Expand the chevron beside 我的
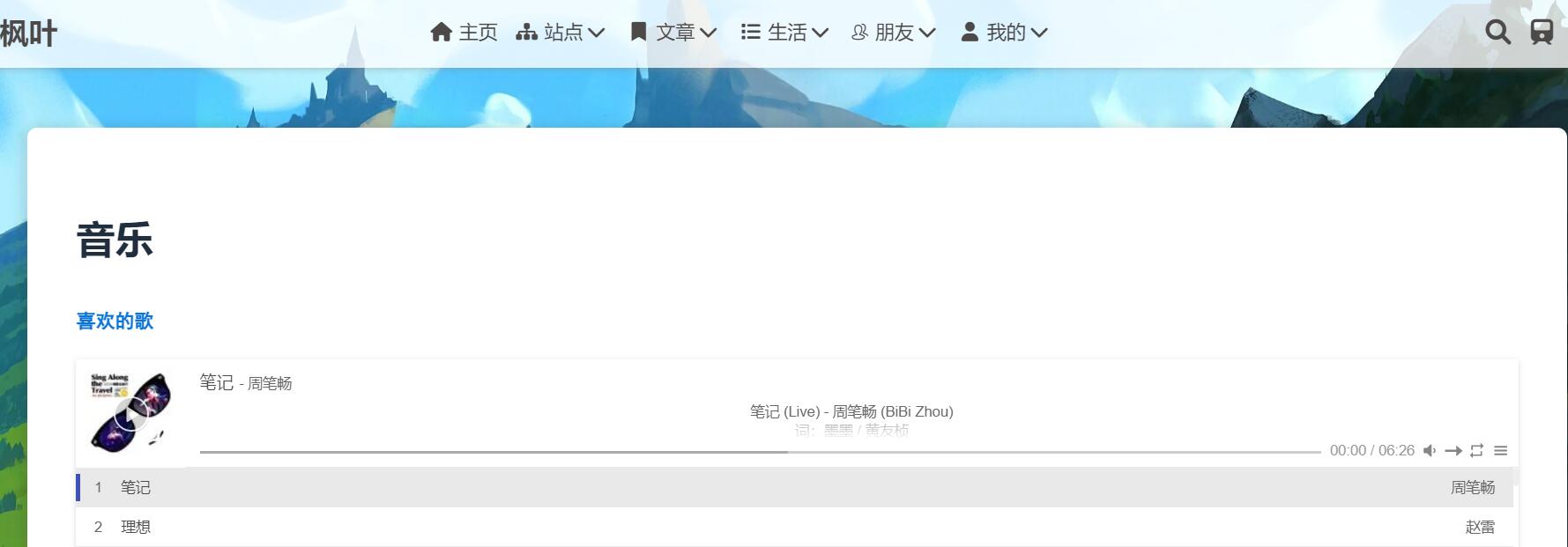Viewport: 1568px width, 547px height. coord(1039,33)
